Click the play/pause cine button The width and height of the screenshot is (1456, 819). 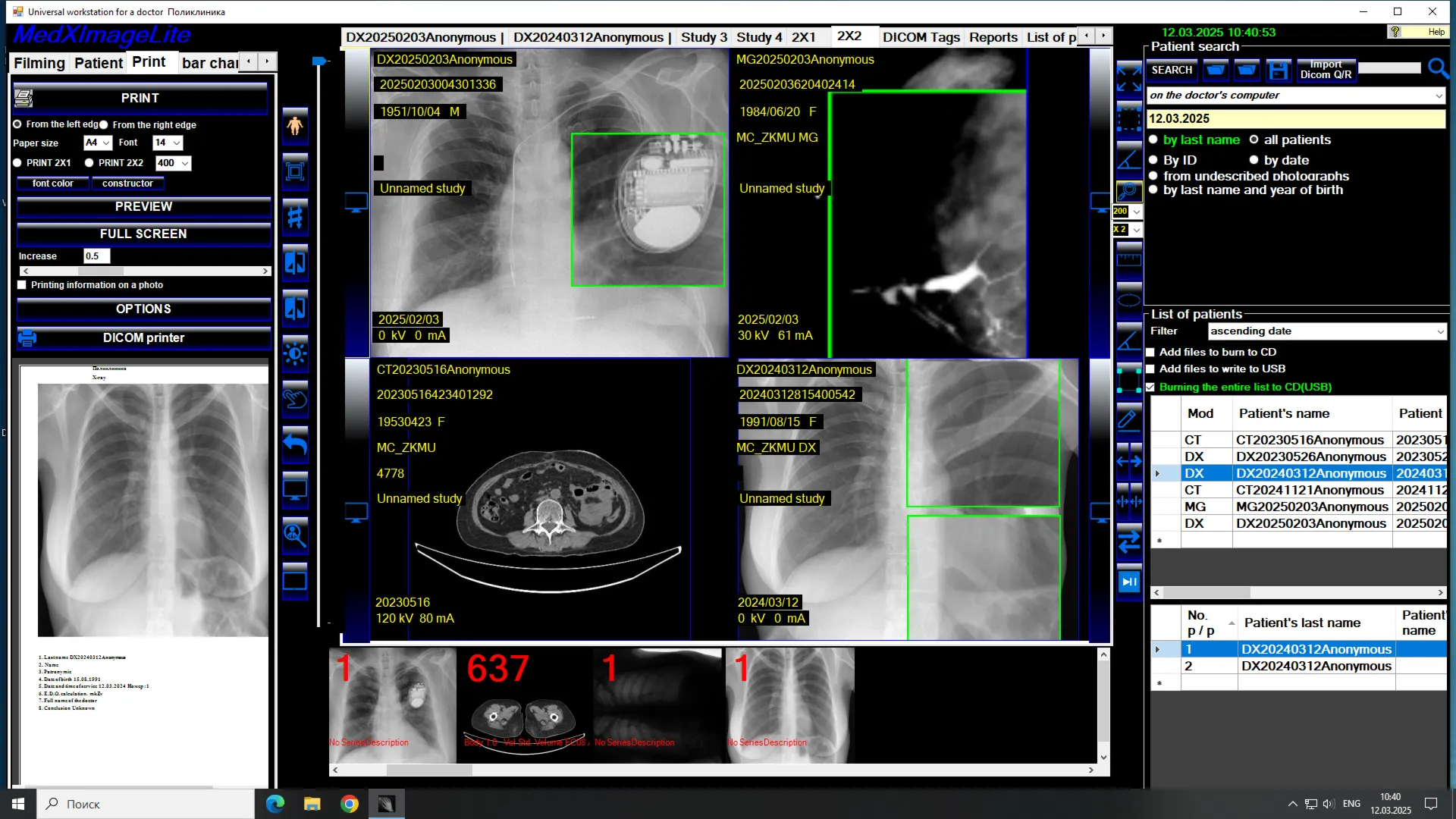(1128, 582)
